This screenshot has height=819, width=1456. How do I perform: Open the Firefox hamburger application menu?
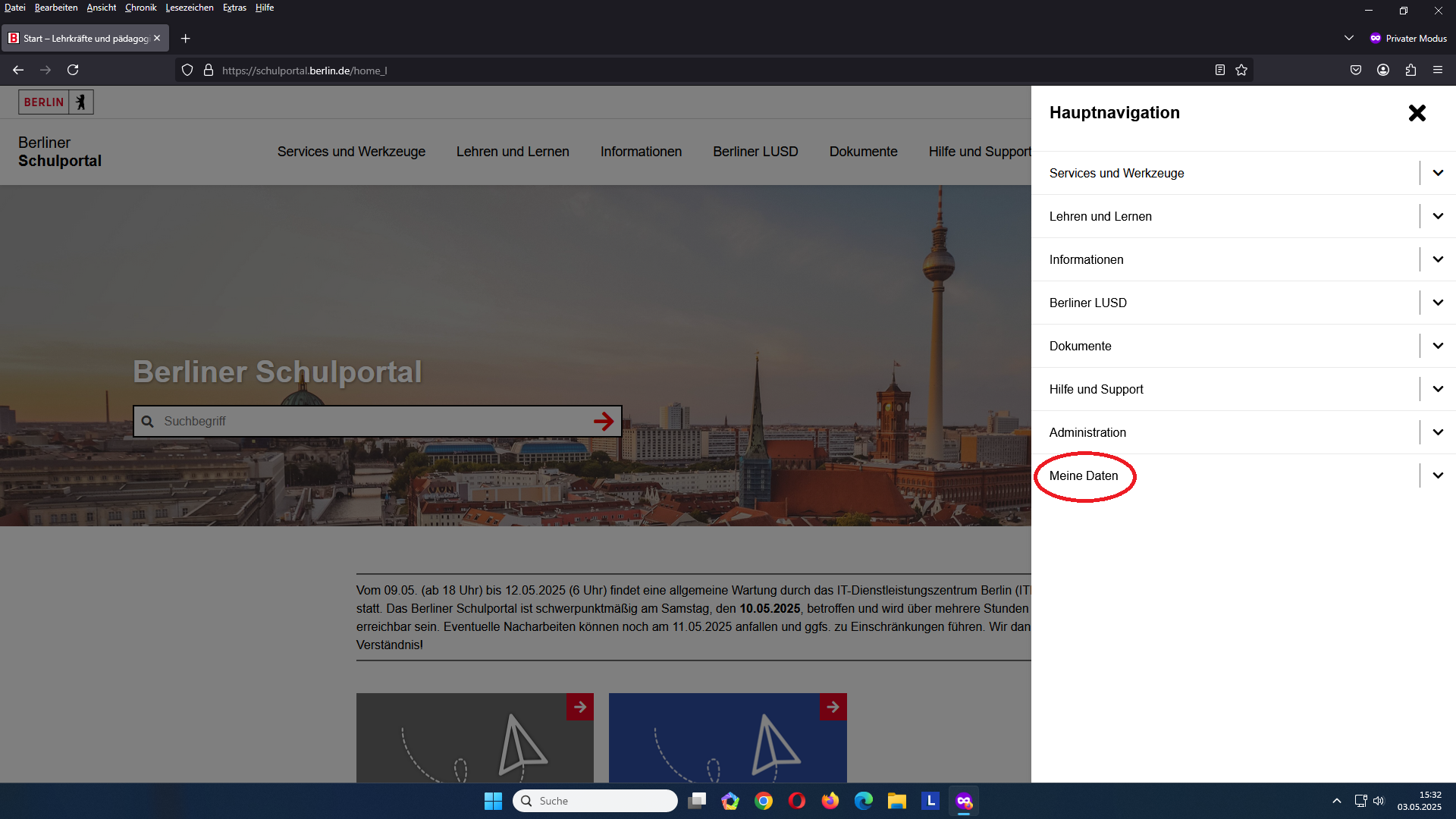point(1438,70)
